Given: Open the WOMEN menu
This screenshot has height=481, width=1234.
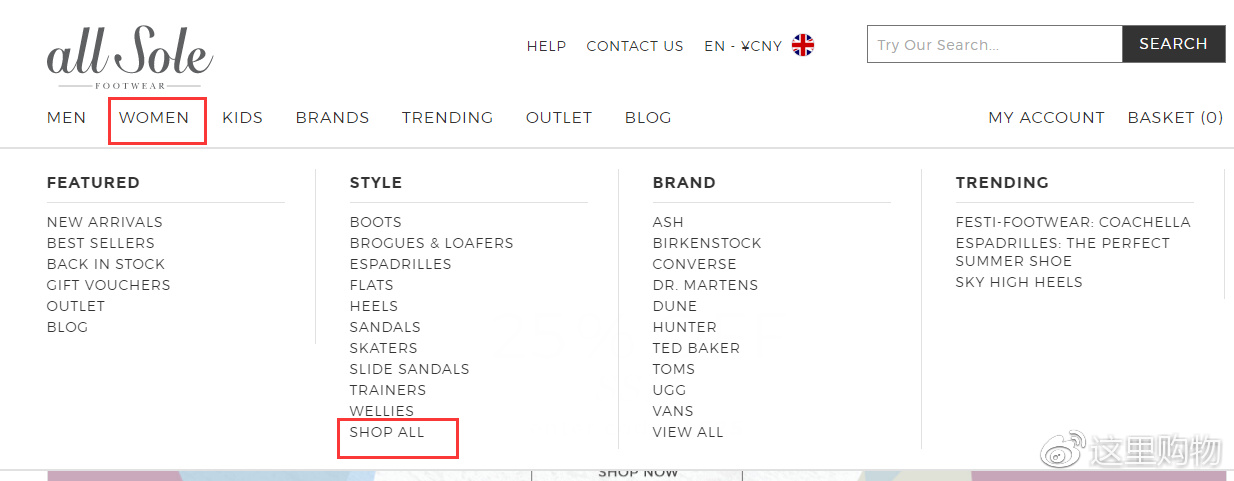Looking at the screenshot, I should click(154, 118).
